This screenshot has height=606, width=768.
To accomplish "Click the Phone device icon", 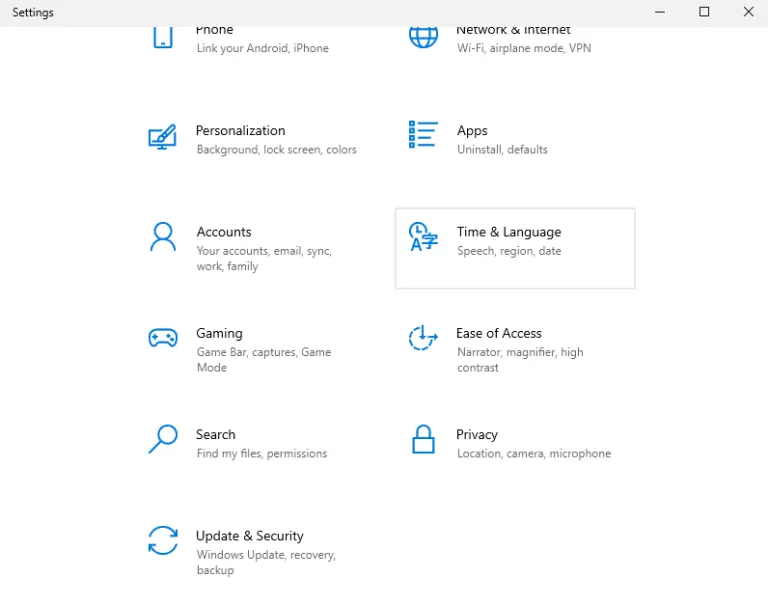I will point(163,38).
